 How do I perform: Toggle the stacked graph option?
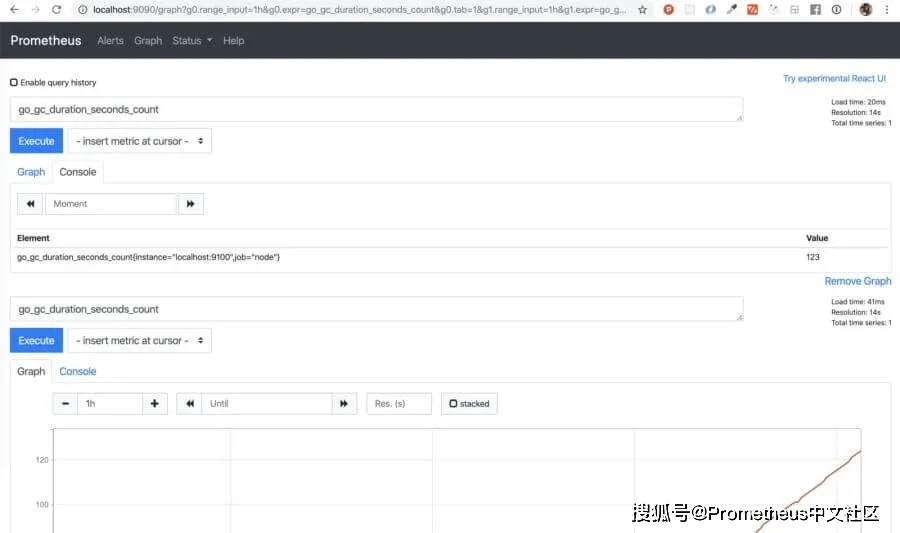tap(469, 404)
